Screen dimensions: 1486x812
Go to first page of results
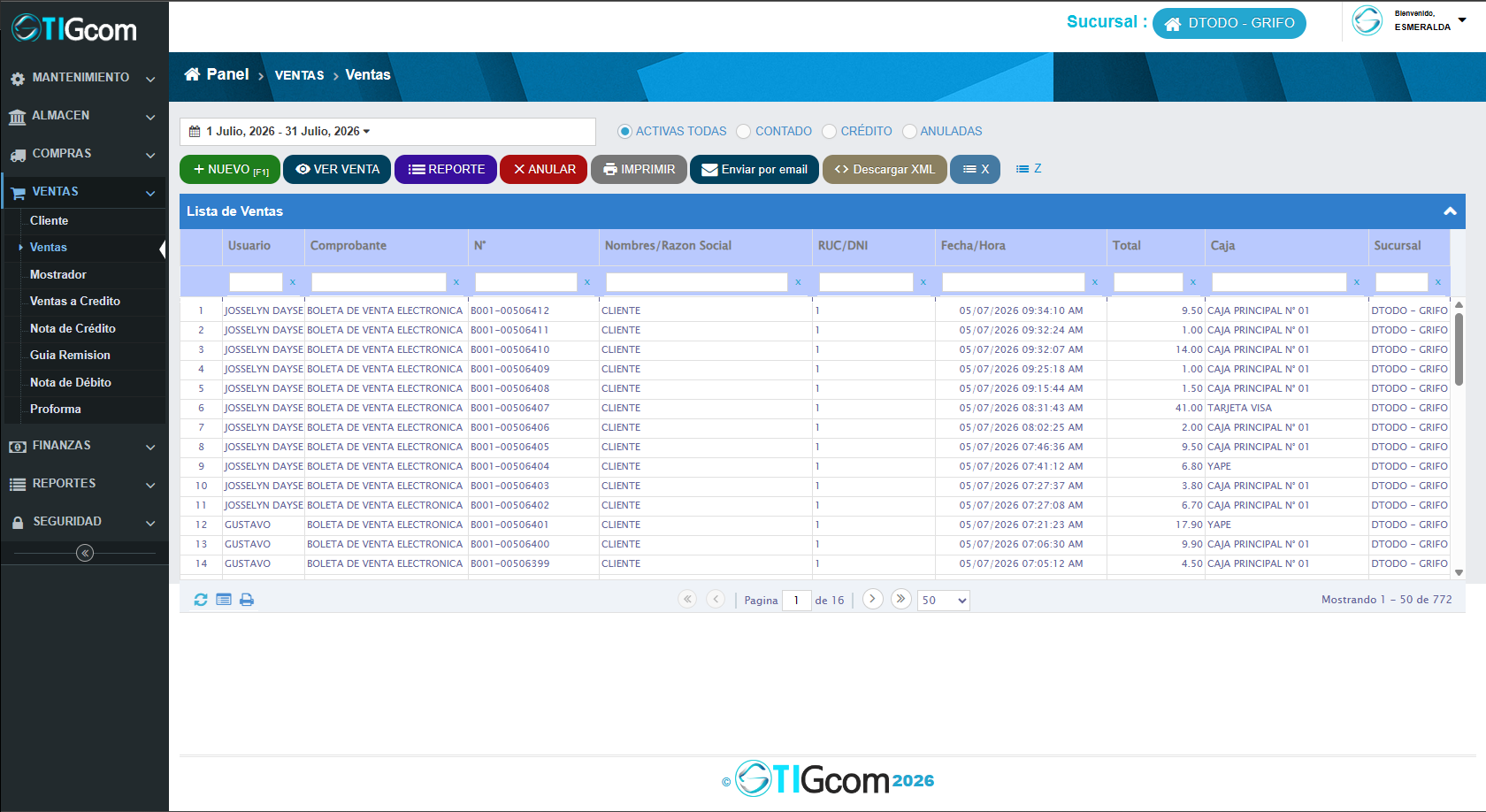tap(687, 599)
